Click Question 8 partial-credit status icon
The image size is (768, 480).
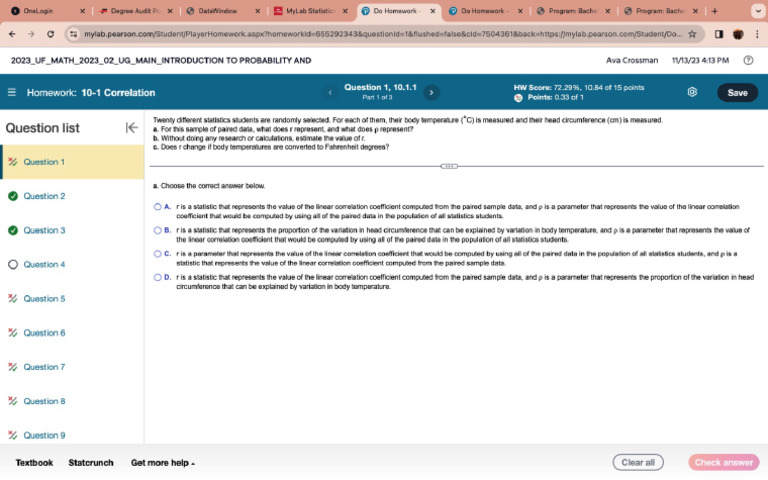click(13, 401)
